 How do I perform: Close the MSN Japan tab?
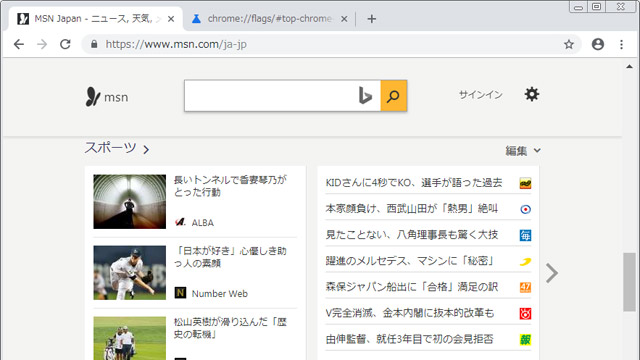[171, 19]
